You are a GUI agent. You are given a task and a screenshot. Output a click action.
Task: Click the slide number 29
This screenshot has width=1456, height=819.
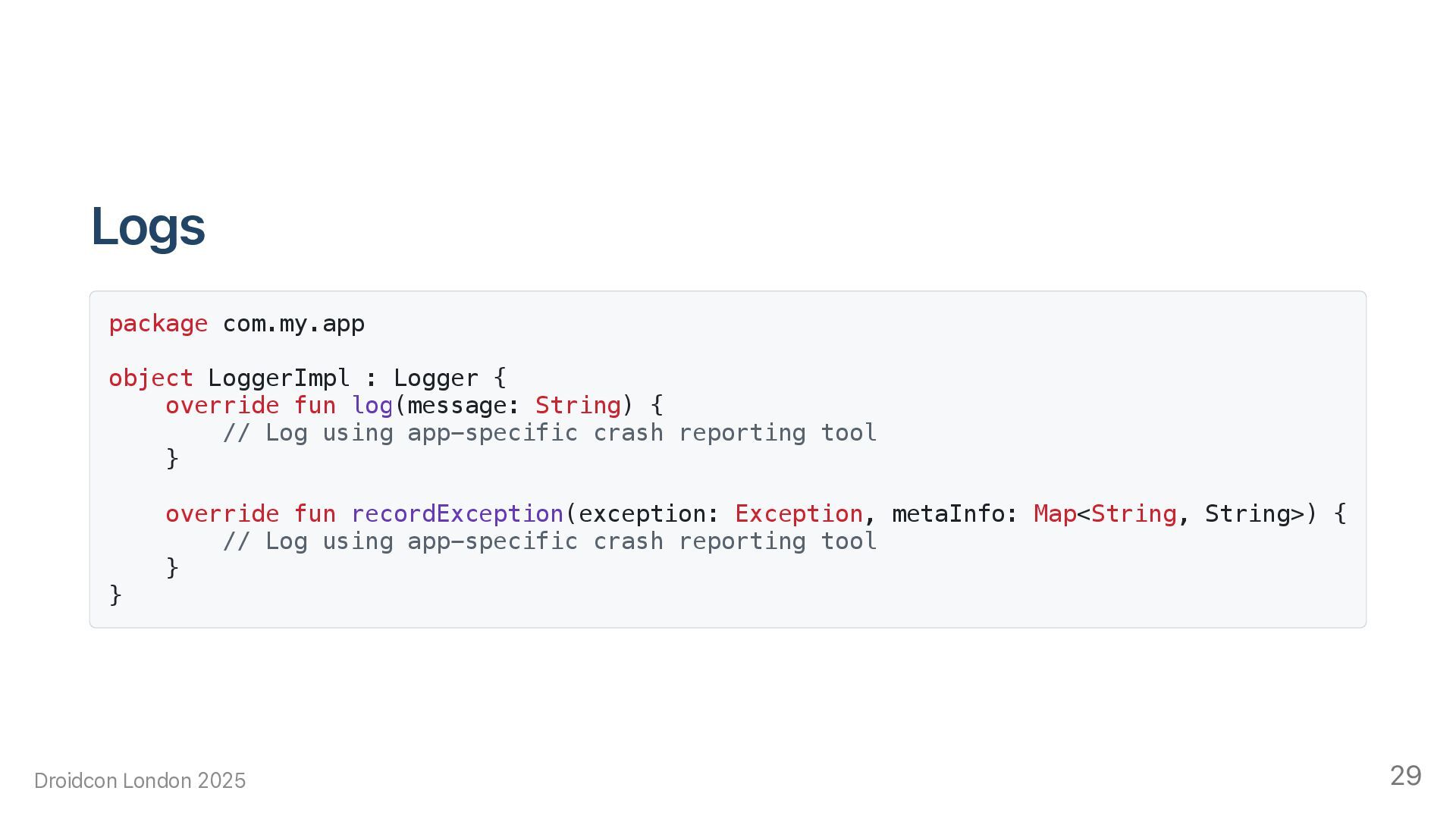1405,776
